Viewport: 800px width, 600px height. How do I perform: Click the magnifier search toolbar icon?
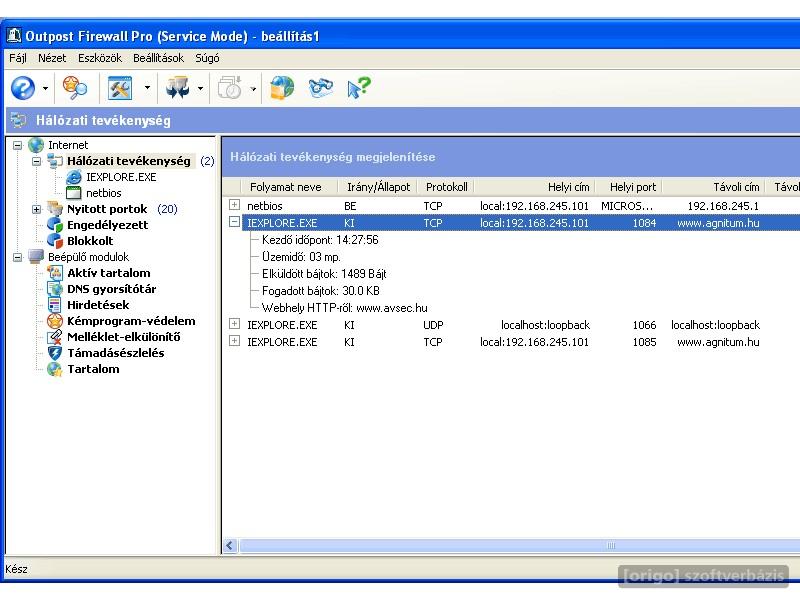(x=74, y=88)
